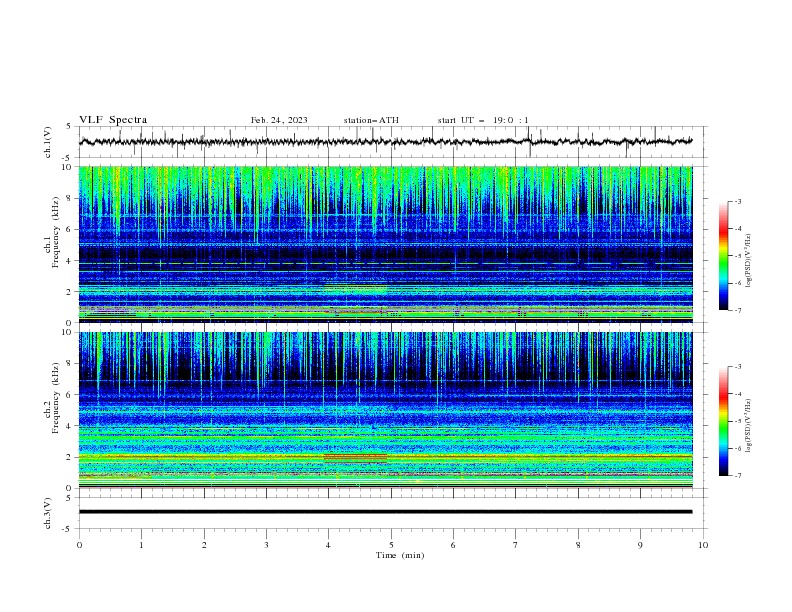Viewport: 792px width, 612px height.
Task: Click the ch.2 PSD color scale bar
Action: click(x=723, y=421)
